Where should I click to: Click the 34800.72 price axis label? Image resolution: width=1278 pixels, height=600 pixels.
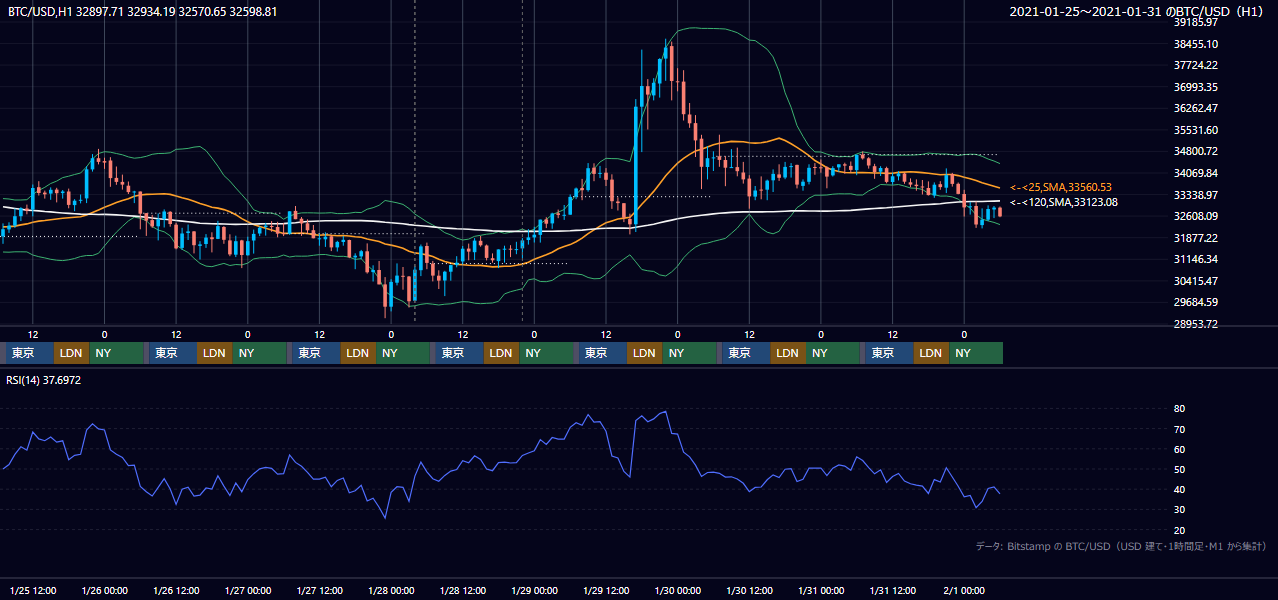coord(1196,151)
